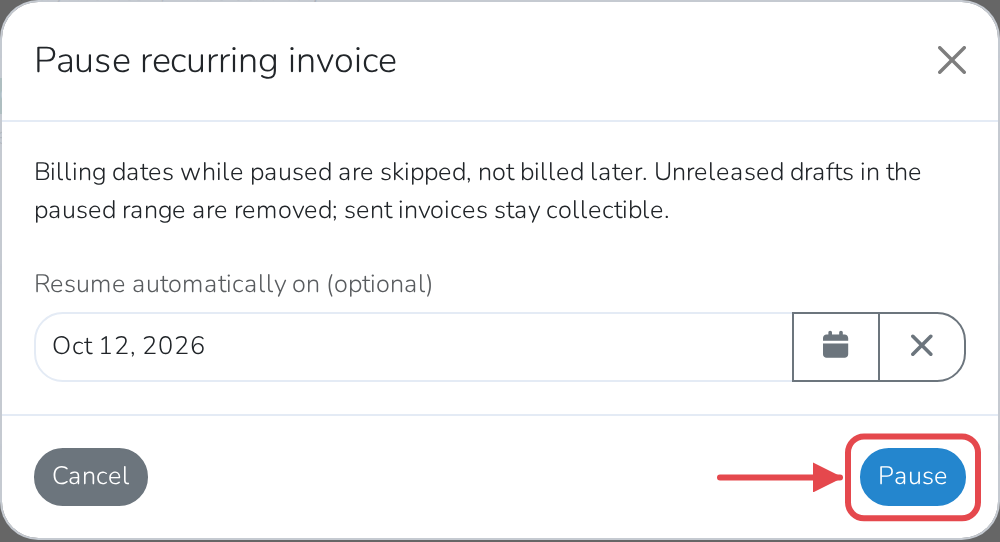Click the 'Pause recurring invoice' dialog title
This screenshot has height=542, width=1000.
click(x=216, y=61)
